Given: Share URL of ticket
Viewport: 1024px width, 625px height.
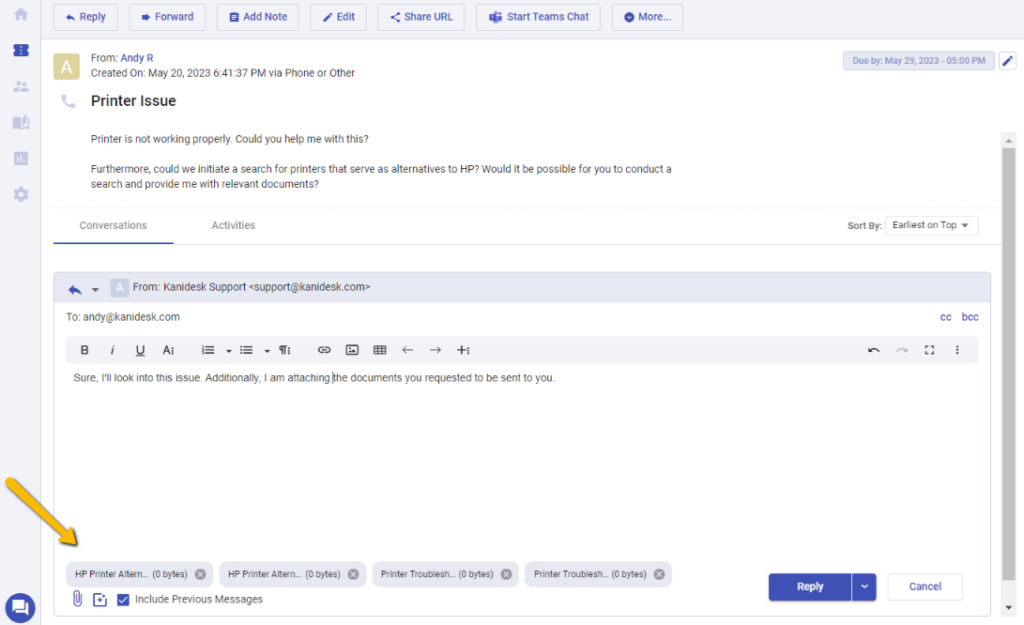Looking at the screenshot, I should tap(421, 17).
